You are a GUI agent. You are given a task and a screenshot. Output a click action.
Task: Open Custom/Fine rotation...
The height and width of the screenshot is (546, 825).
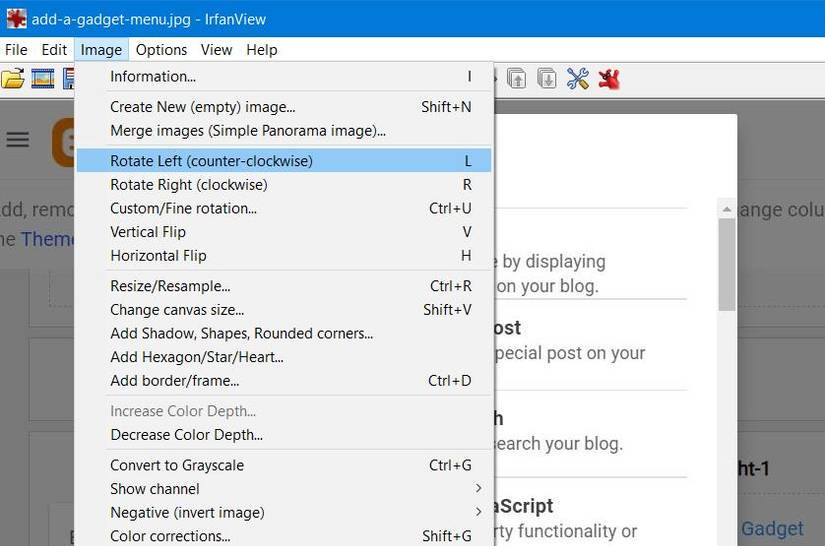(284, 208)
